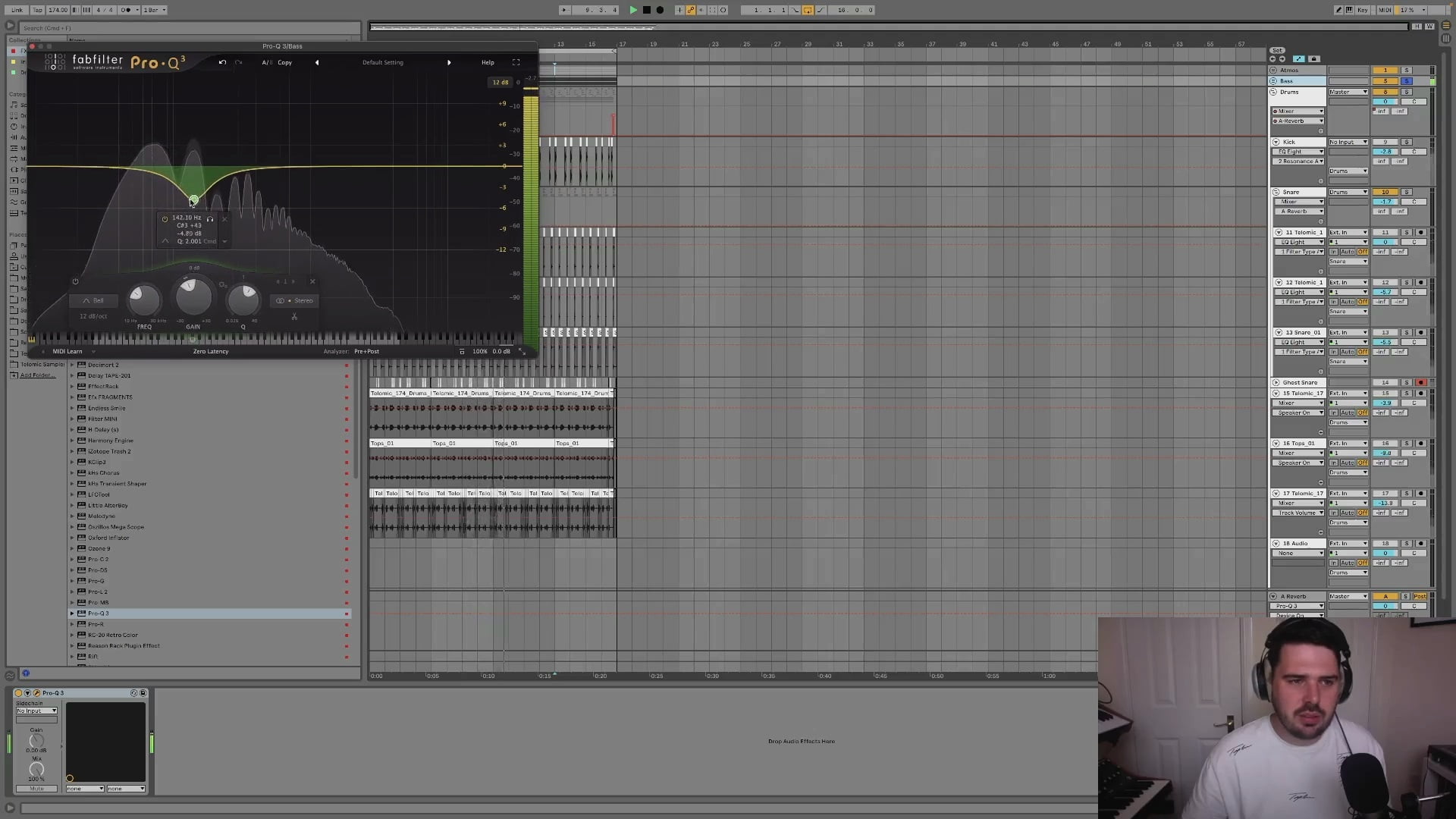Fold the Pro-Q 3 device parameters
The image size is (1456, 819).
click(28, 693)
